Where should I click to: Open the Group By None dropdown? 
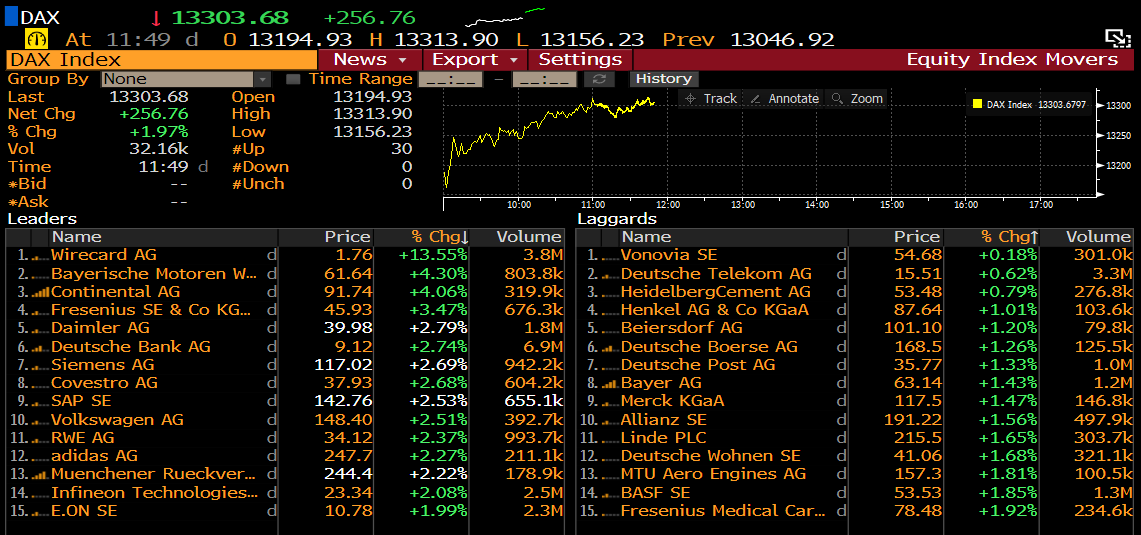[186, 79]
